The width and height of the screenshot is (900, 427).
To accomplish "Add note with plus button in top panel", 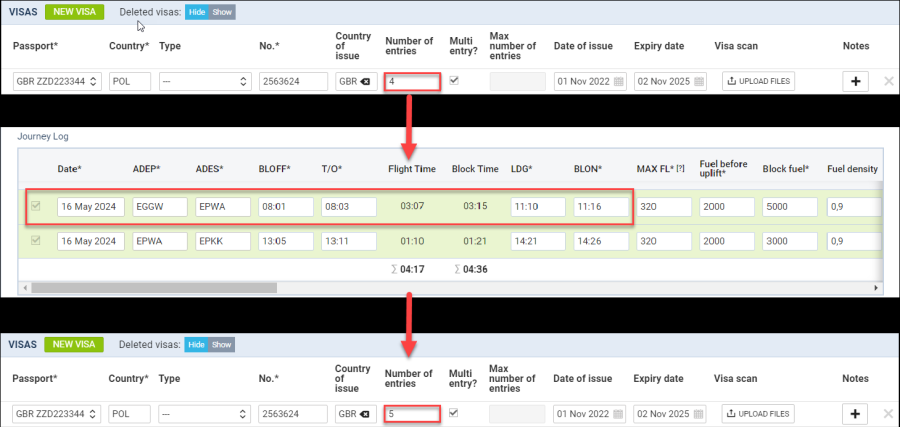I will click(855, 81).
